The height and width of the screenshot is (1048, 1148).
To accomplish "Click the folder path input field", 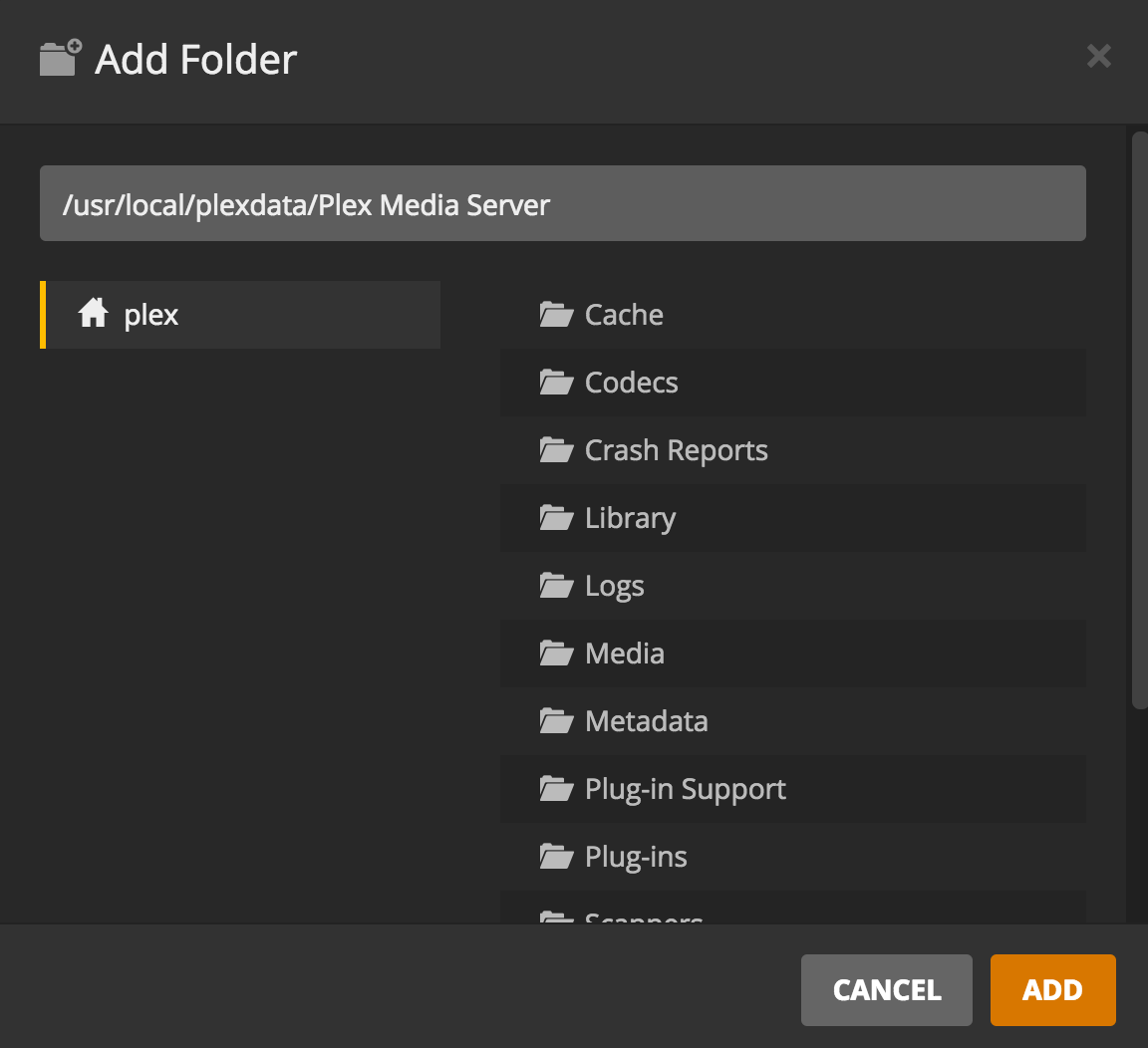I will (x=562, y=203).
